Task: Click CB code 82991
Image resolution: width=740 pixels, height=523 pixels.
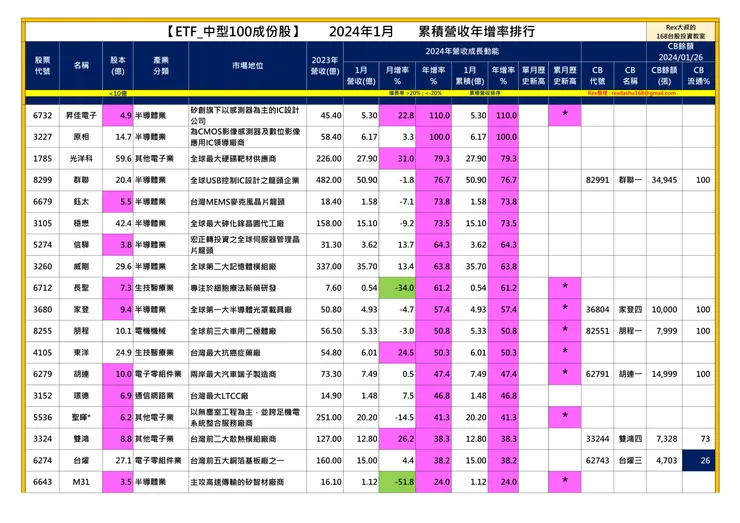Action: click(597, 180)
